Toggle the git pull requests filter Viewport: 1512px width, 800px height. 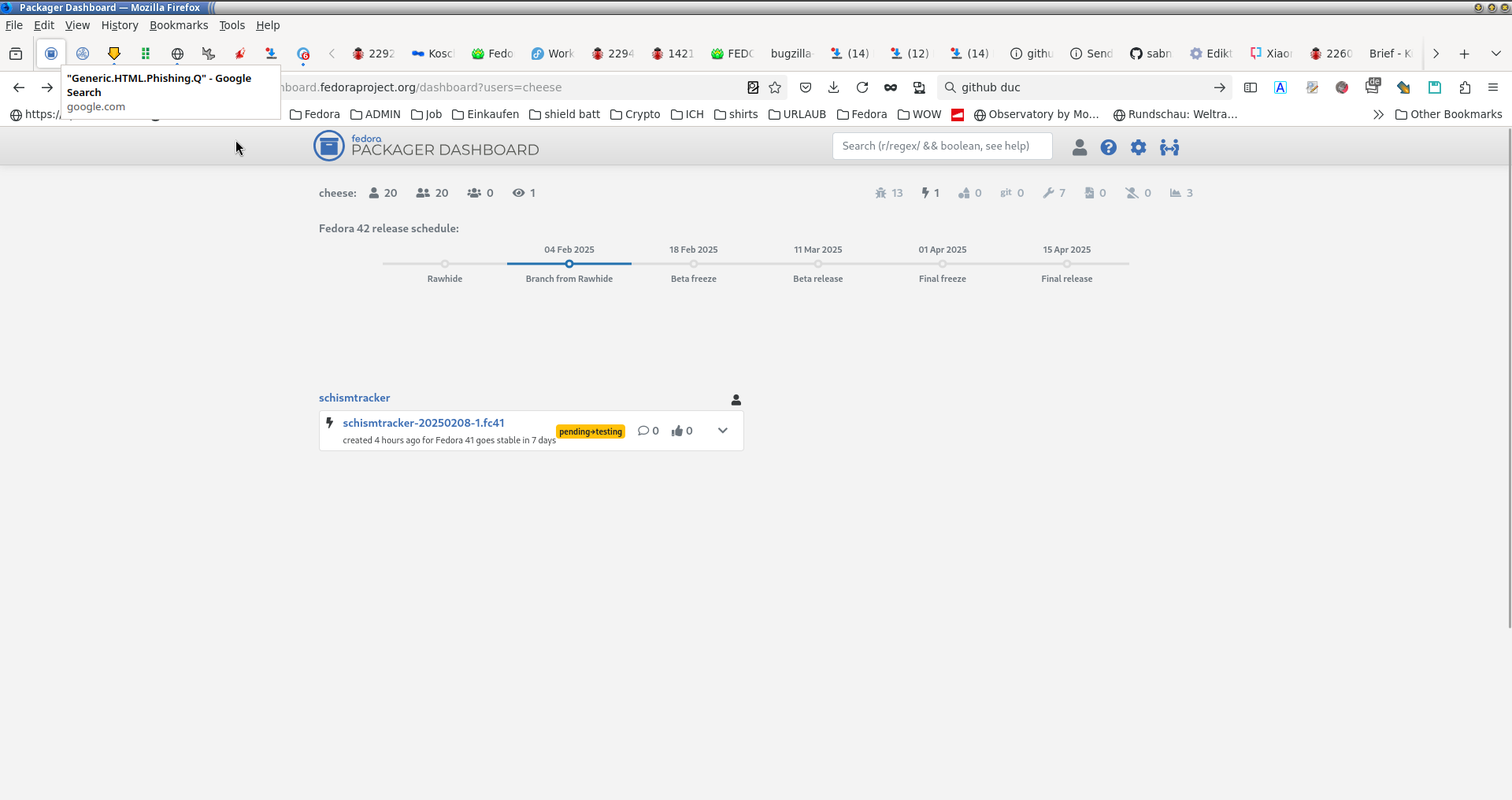(1012, 193)
